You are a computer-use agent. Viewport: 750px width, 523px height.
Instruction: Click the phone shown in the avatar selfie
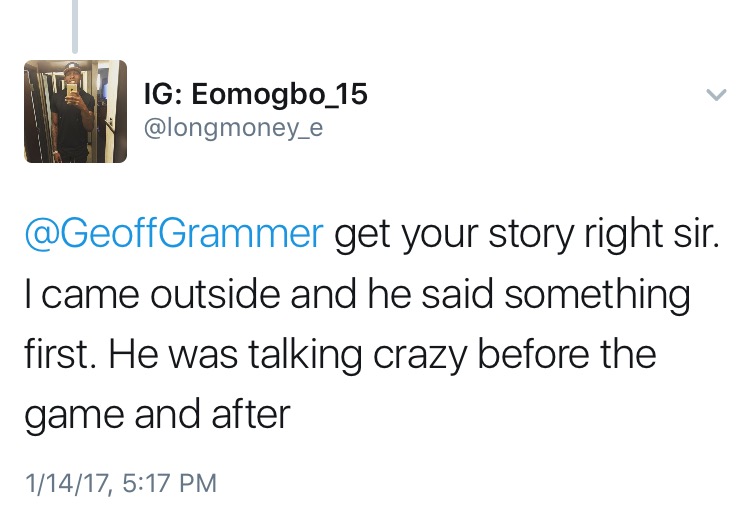click(x=72, y=90)
